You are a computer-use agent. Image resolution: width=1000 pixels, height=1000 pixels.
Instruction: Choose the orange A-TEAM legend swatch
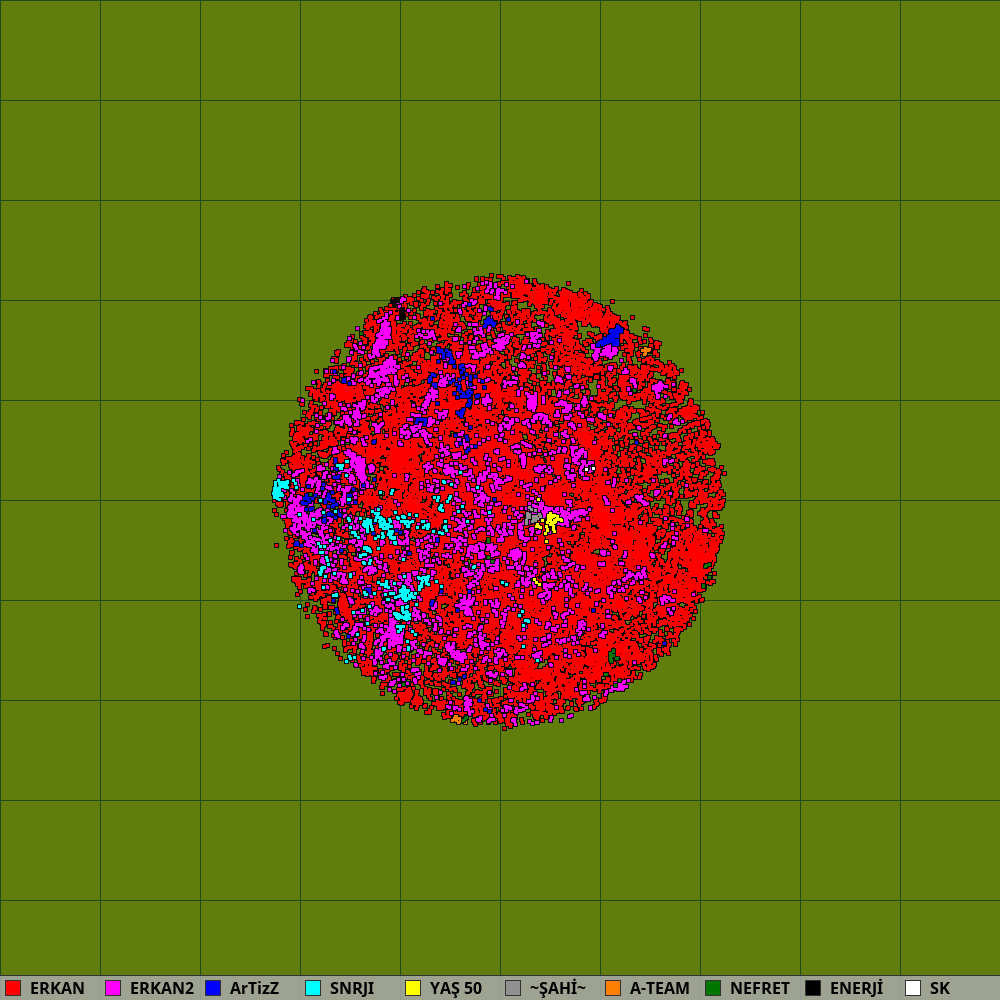(613, 988)
